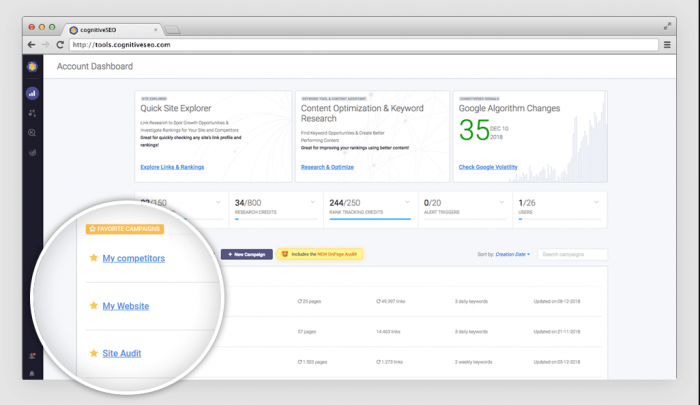
Task: Click the NEW OnPage Audit banner
Action: (320, 255)
